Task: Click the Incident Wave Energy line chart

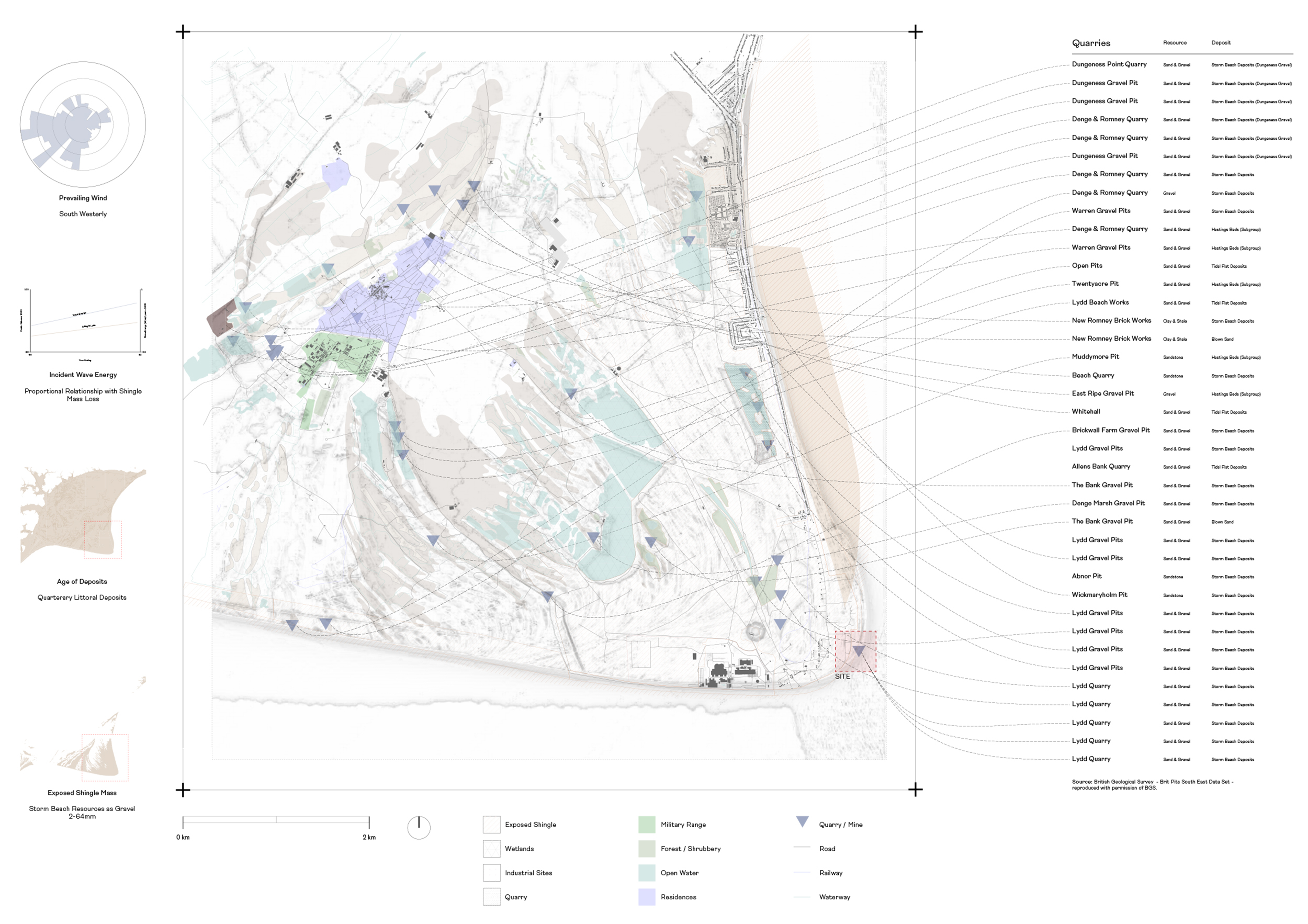Action: (x=84, y=322)
